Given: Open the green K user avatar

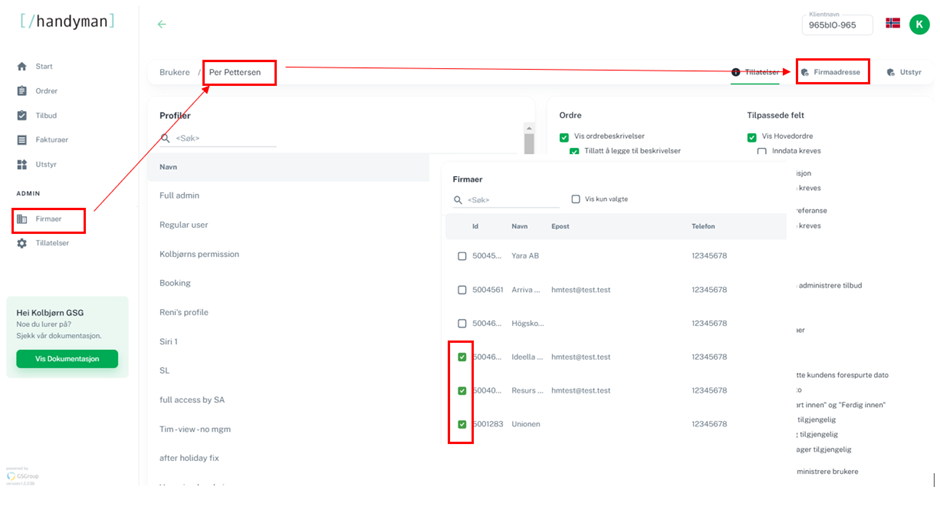Looking at the screenshot, I should pos(919,25).
